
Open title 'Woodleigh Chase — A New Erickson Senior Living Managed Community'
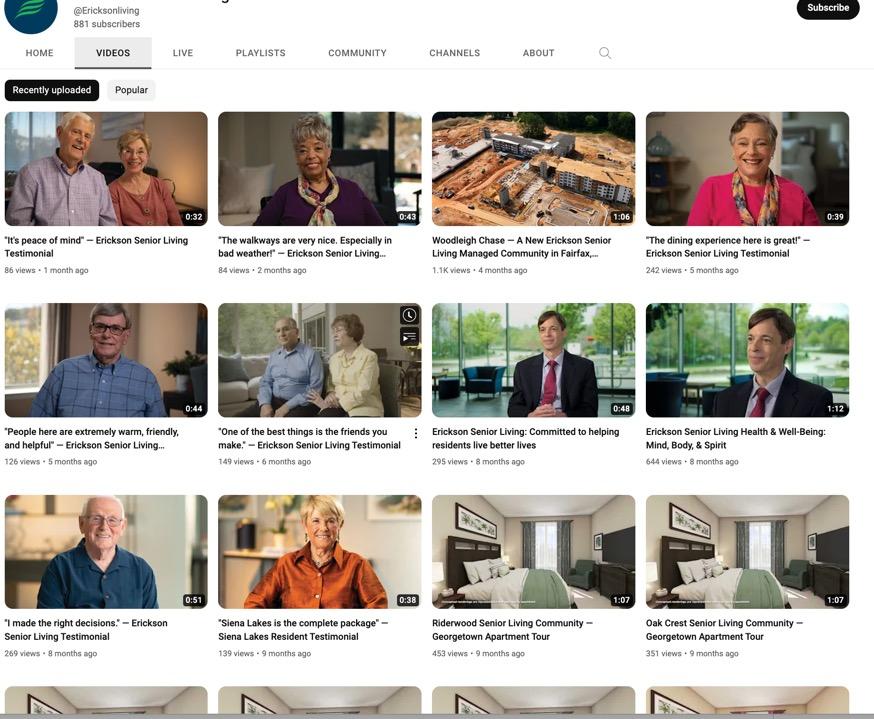(x=521, y=247)
